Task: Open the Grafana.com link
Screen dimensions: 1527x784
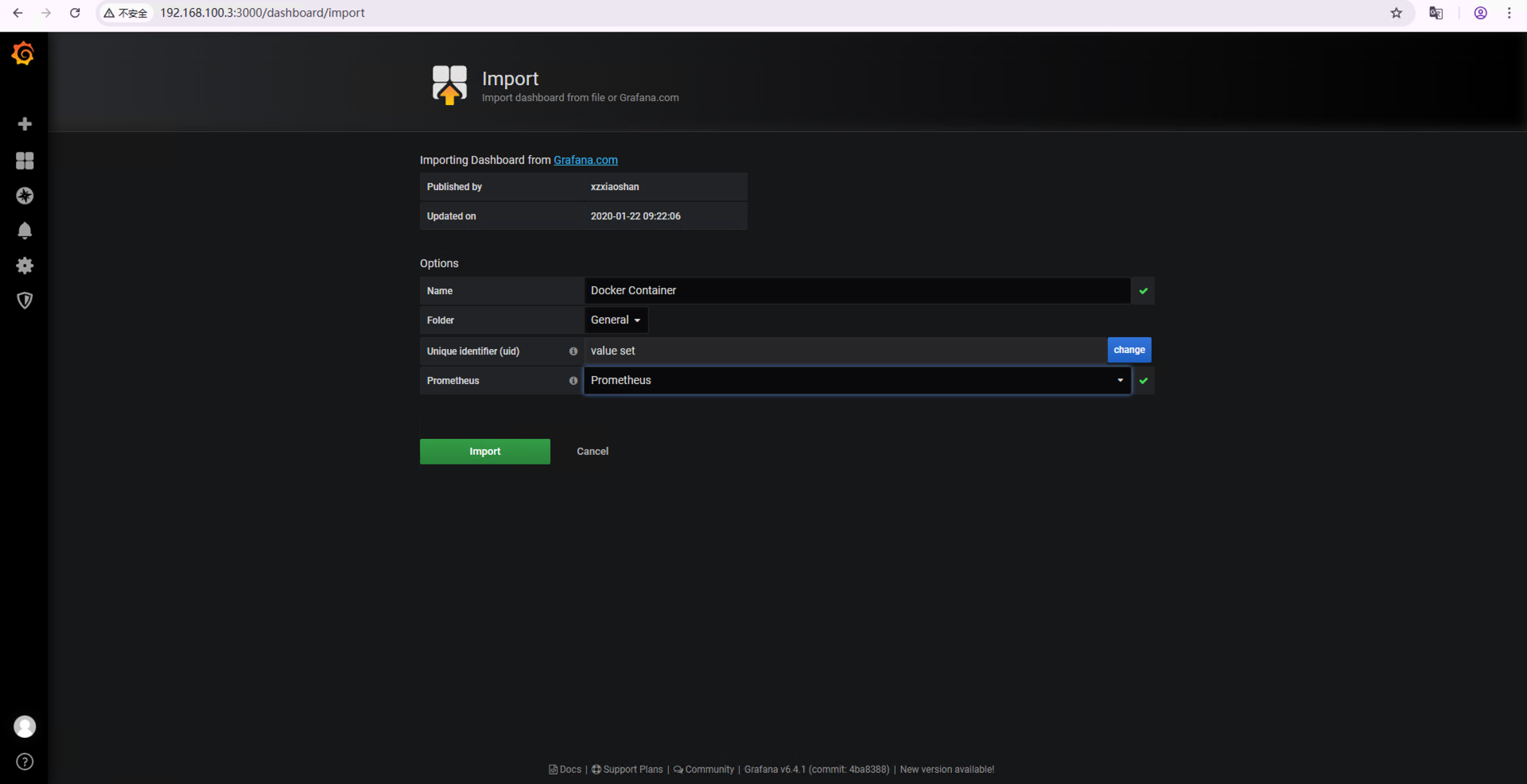Action: 585,160
